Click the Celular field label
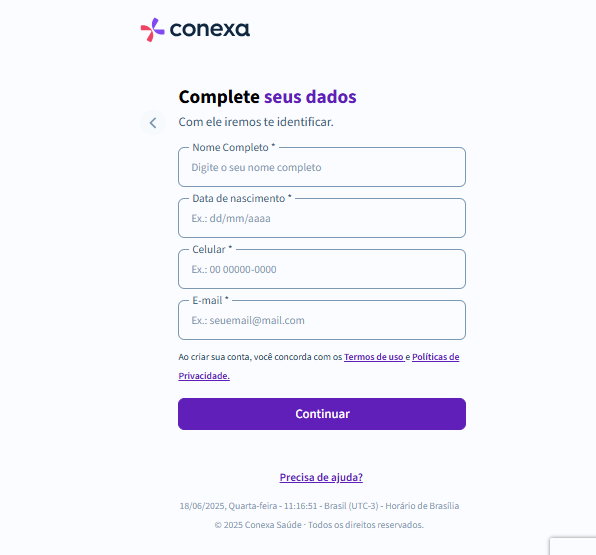Image resolution: width=596 pixels, height=555 pixels. point(212,249)
